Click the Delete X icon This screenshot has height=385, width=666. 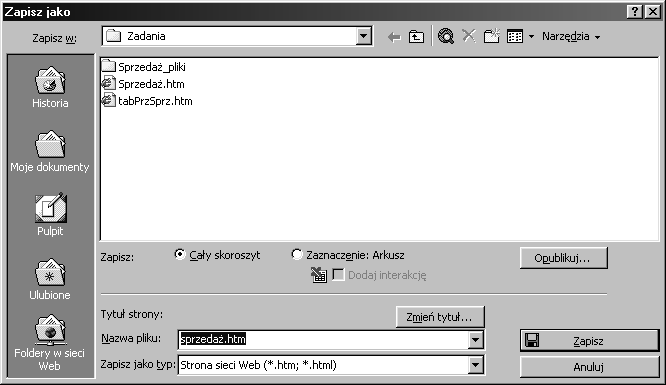coord(468,36)
